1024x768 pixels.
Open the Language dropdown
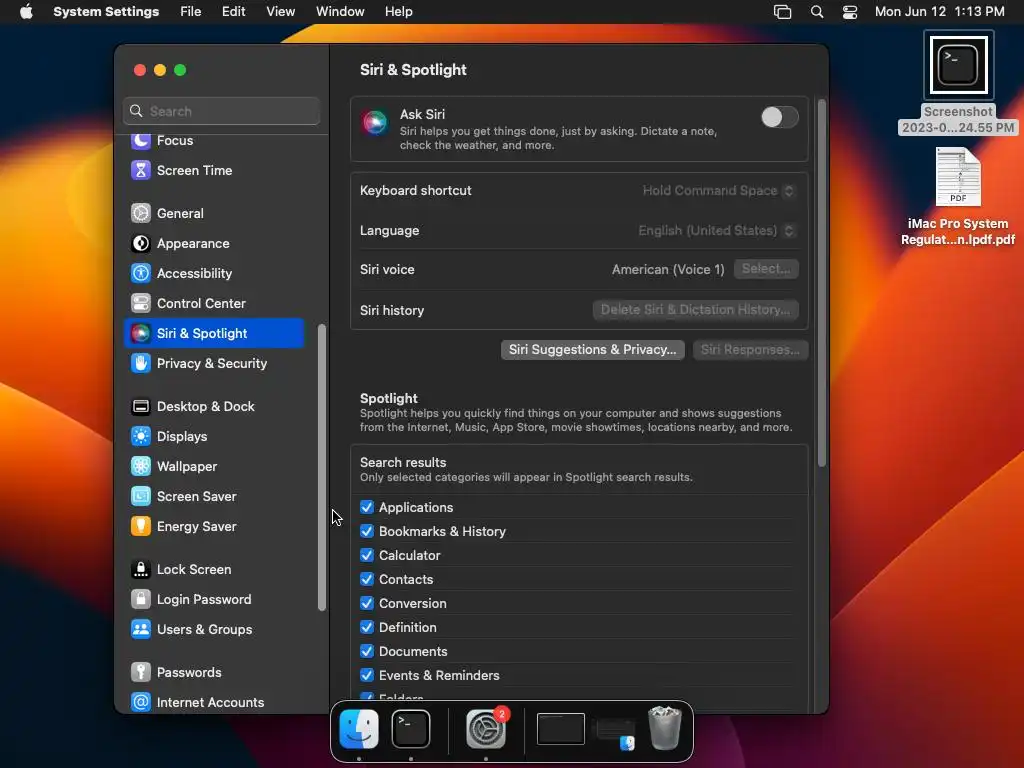tap(716, 231)
